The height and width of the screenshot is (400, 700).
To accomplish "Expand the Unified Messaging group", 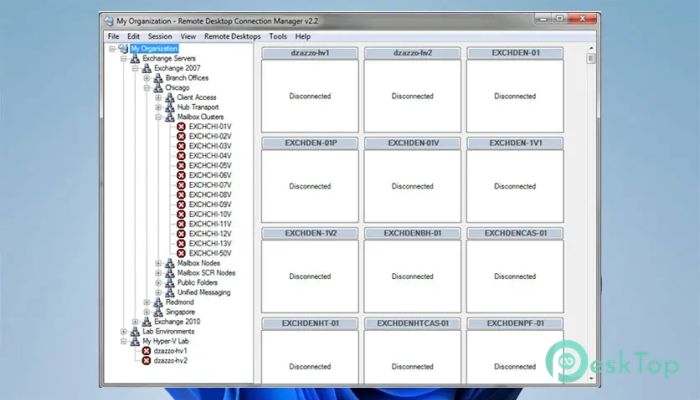I will click(x=158, y=292).
